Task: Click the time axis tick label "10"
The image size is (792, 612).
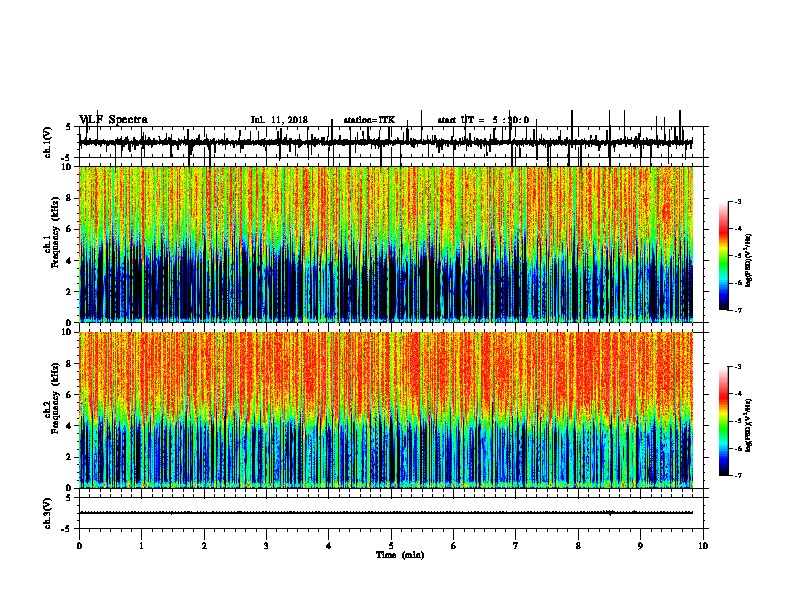Action: coord(703,546)
